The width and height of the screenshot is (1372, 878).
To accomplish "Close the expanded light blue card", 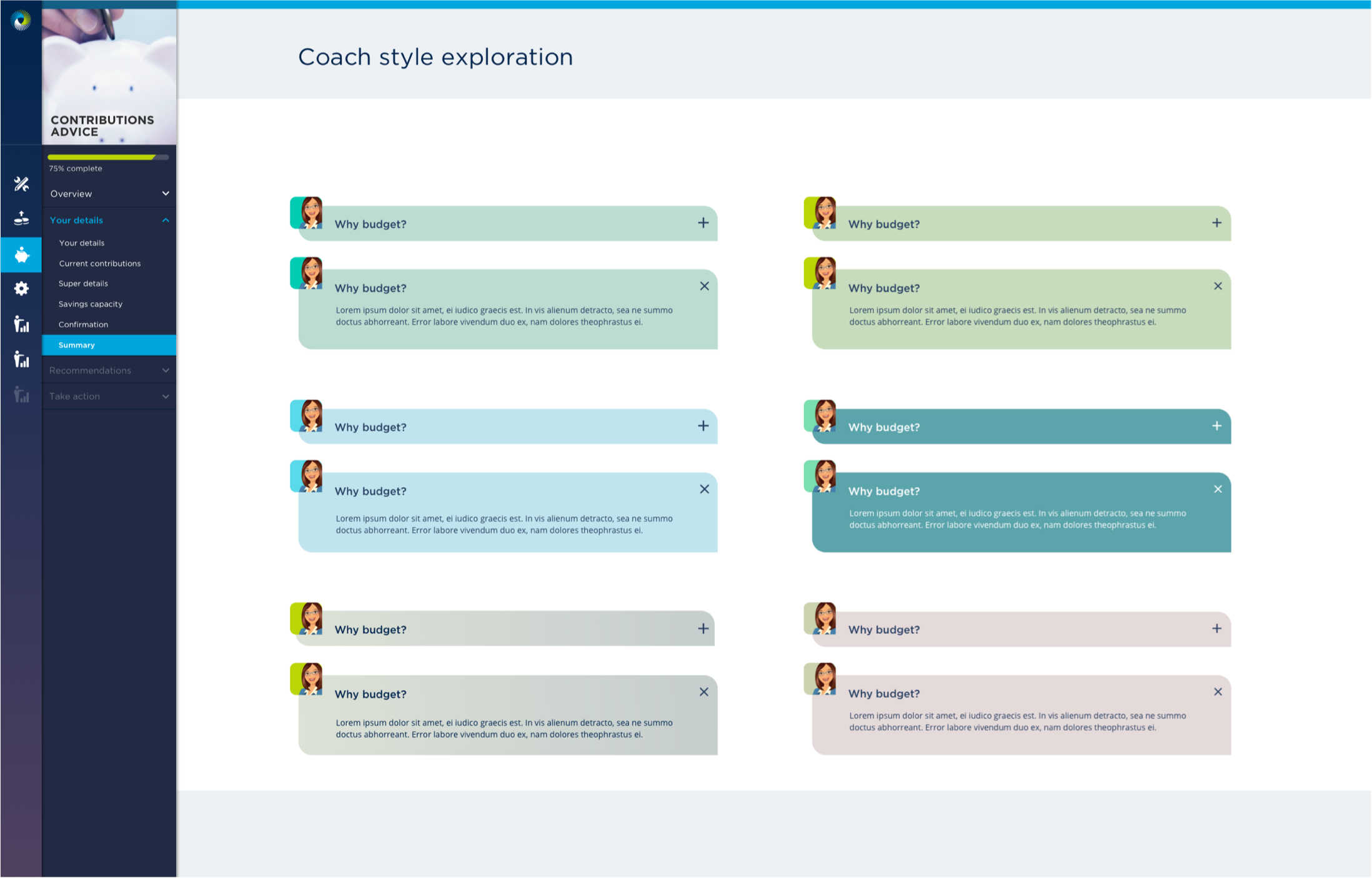I will click(705, 489).
